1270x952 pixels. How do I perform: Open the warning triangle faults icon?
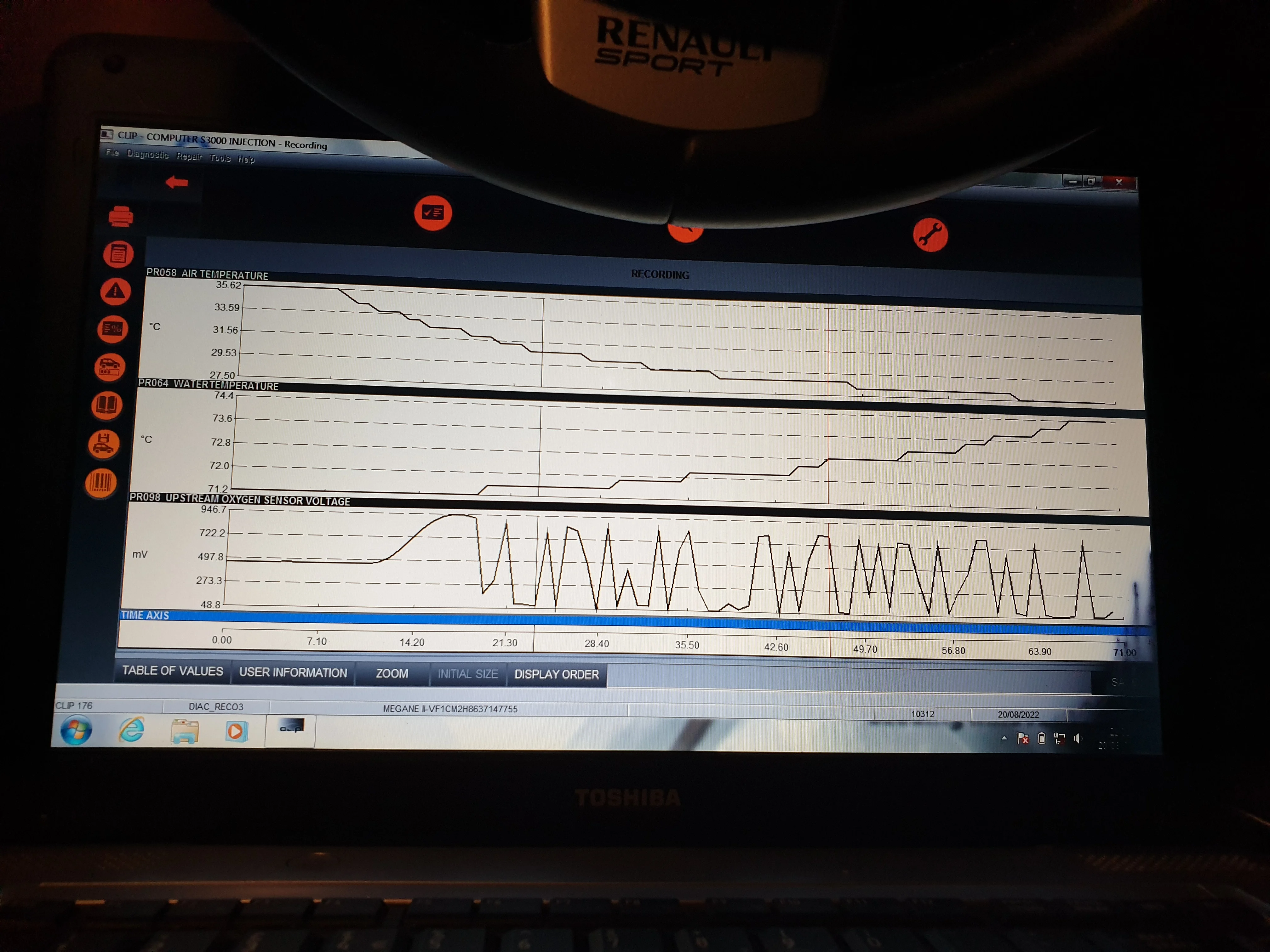click(115, 291)
